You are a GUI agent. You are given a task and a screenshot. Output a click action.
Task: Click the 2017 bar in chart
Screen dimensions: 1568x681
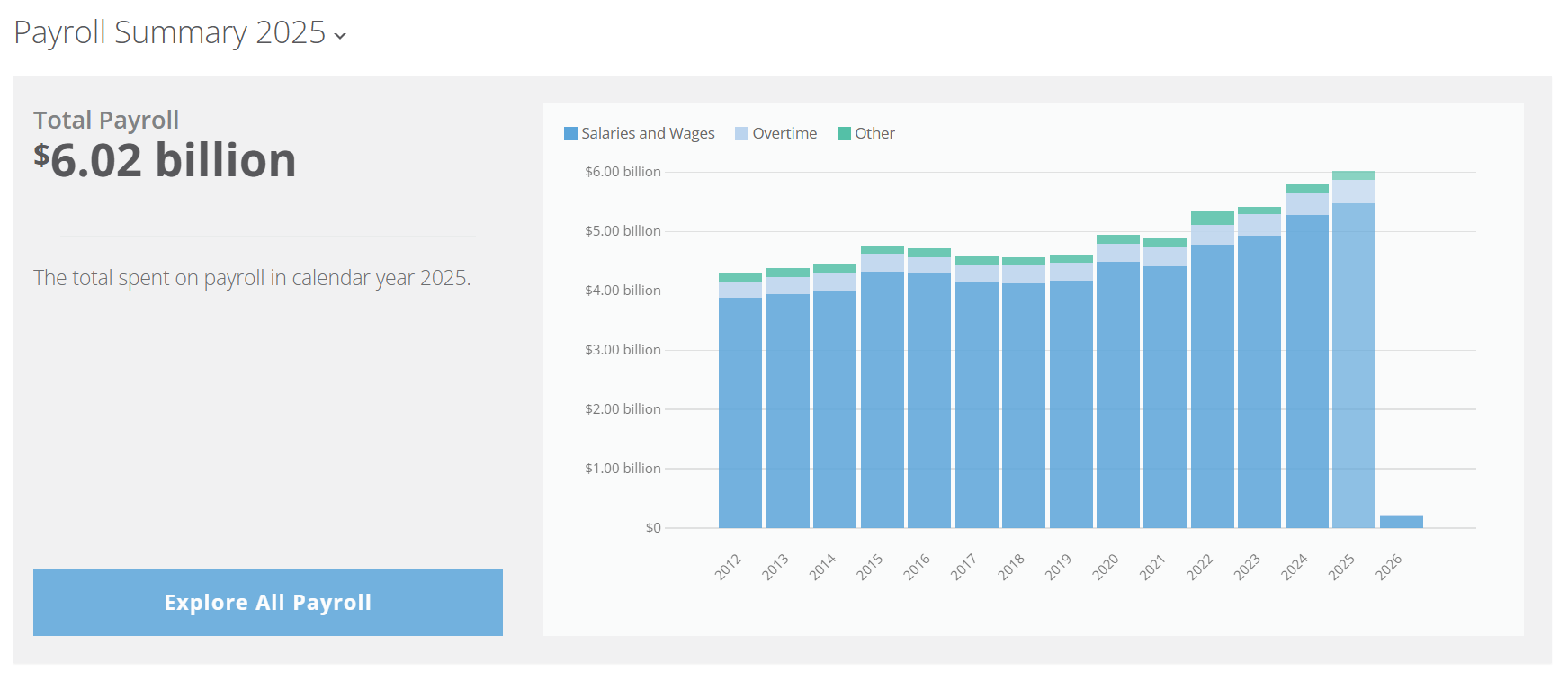click(976, 405)
